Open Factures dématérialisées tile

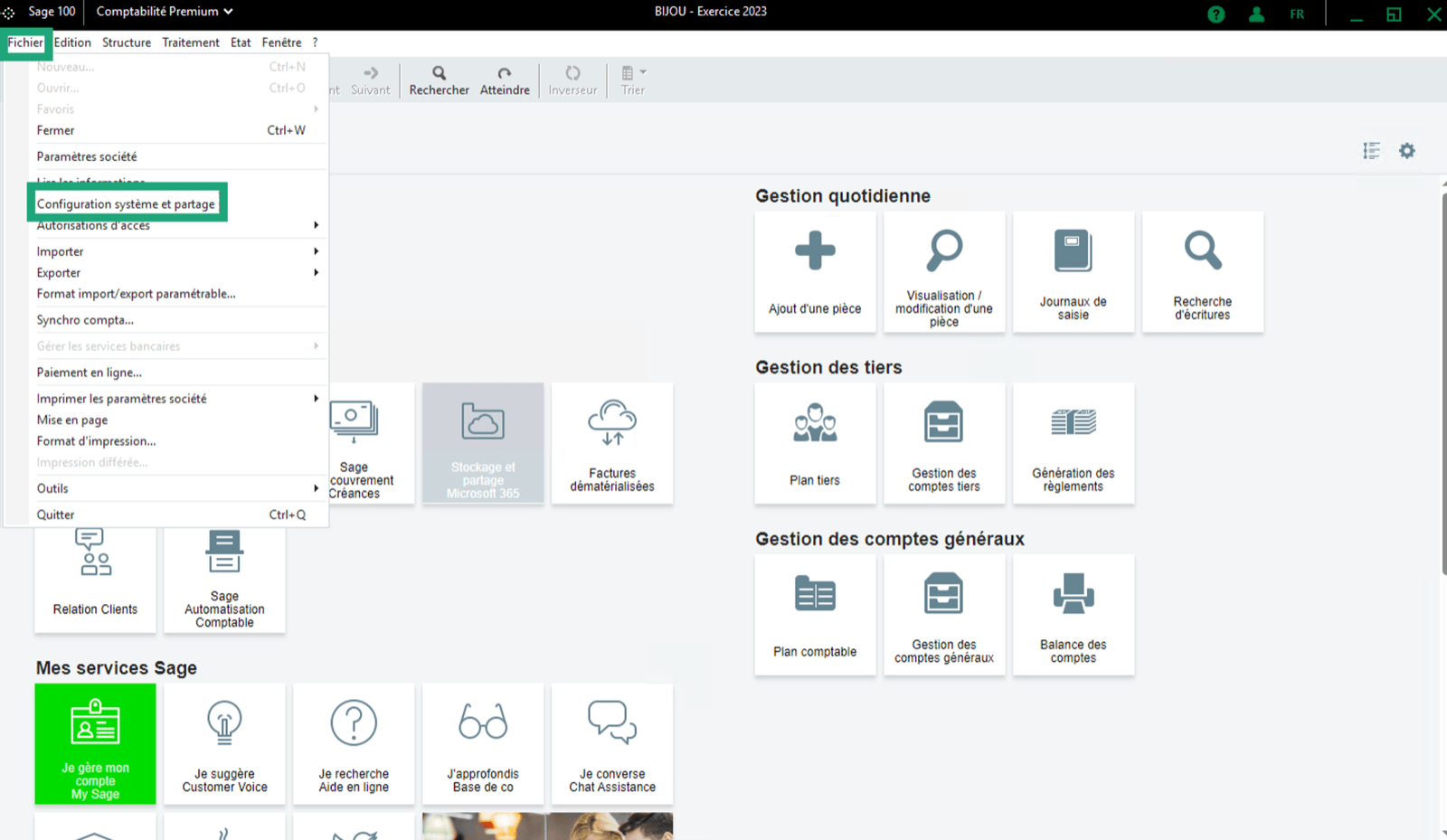(x=612, y=443)
